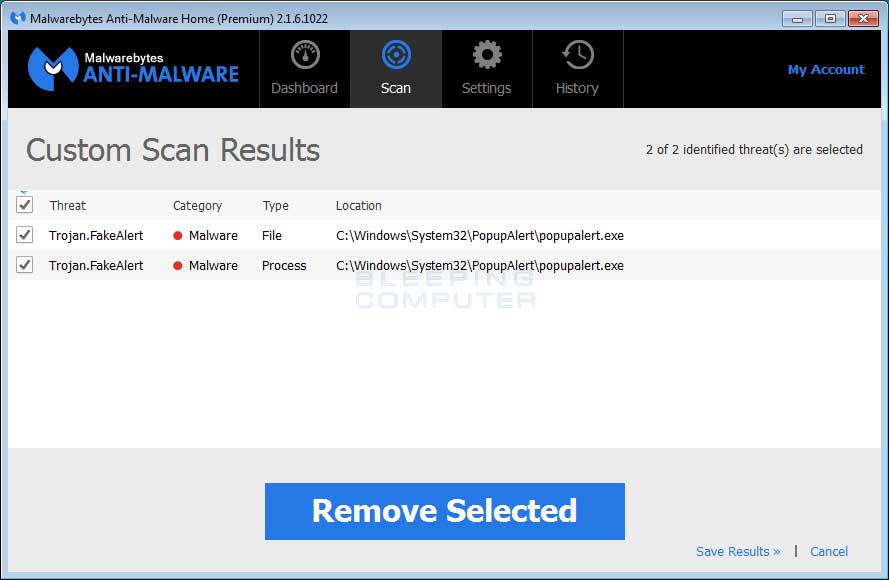Open the My Account link
The image size is (889, 580).
826,70
